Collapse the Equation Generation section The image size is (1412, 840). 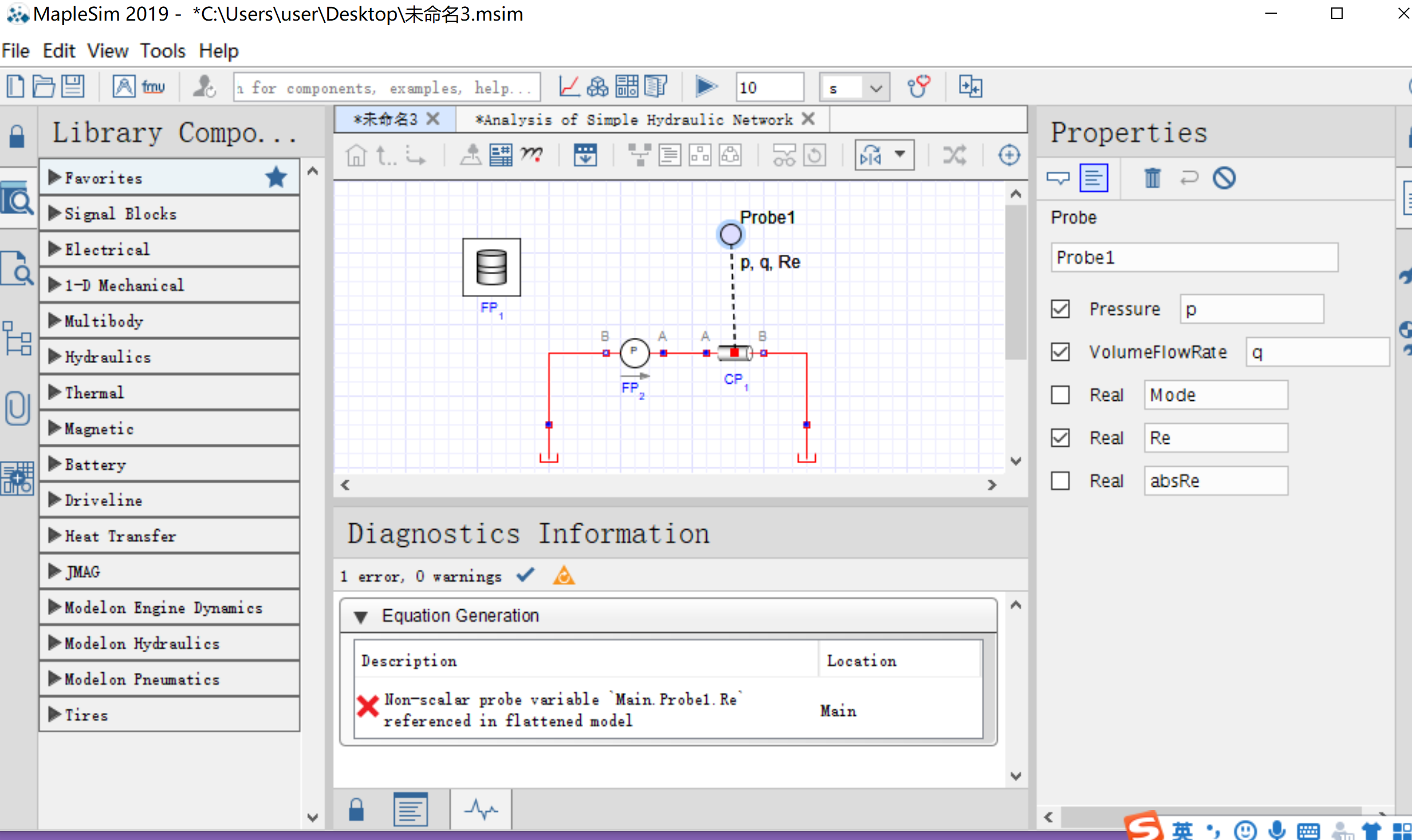pyautogui.click(x=361, y=617)
